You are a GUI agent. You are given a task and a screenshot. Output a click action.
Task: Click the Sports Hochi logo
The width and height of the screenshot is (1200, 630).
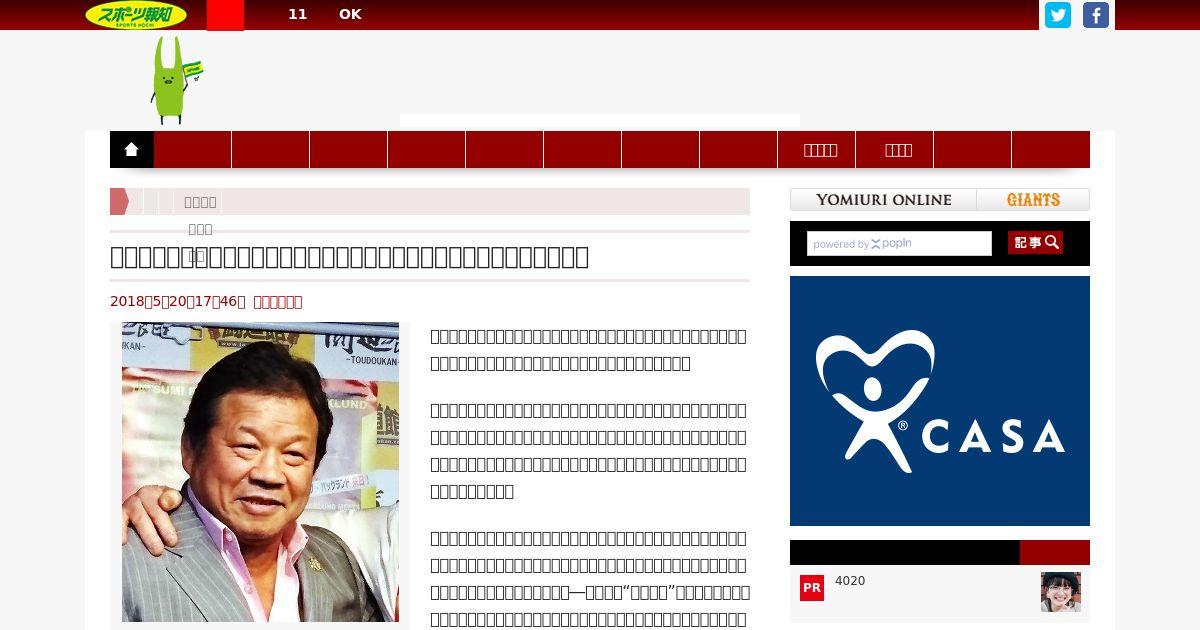[136, 15]
